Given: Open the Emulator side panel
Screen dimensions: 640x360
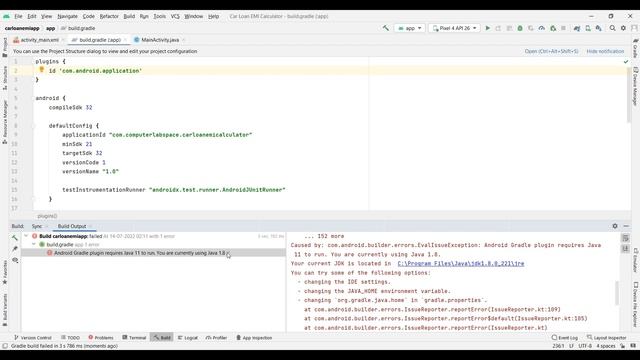Looking at the screenshot, I should click(x=635, y=260).
